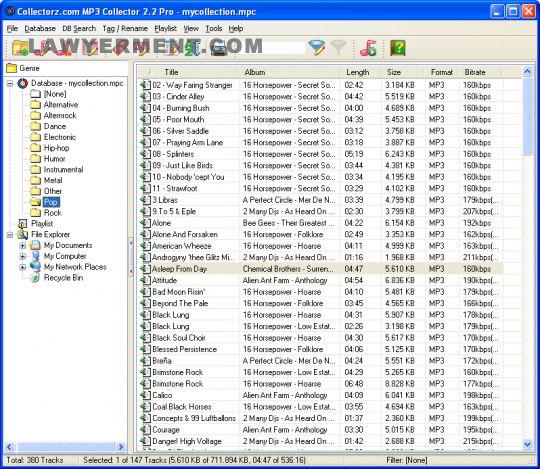
Task: Sort tracks by the Format column header
Action: (x=442, y=72)
